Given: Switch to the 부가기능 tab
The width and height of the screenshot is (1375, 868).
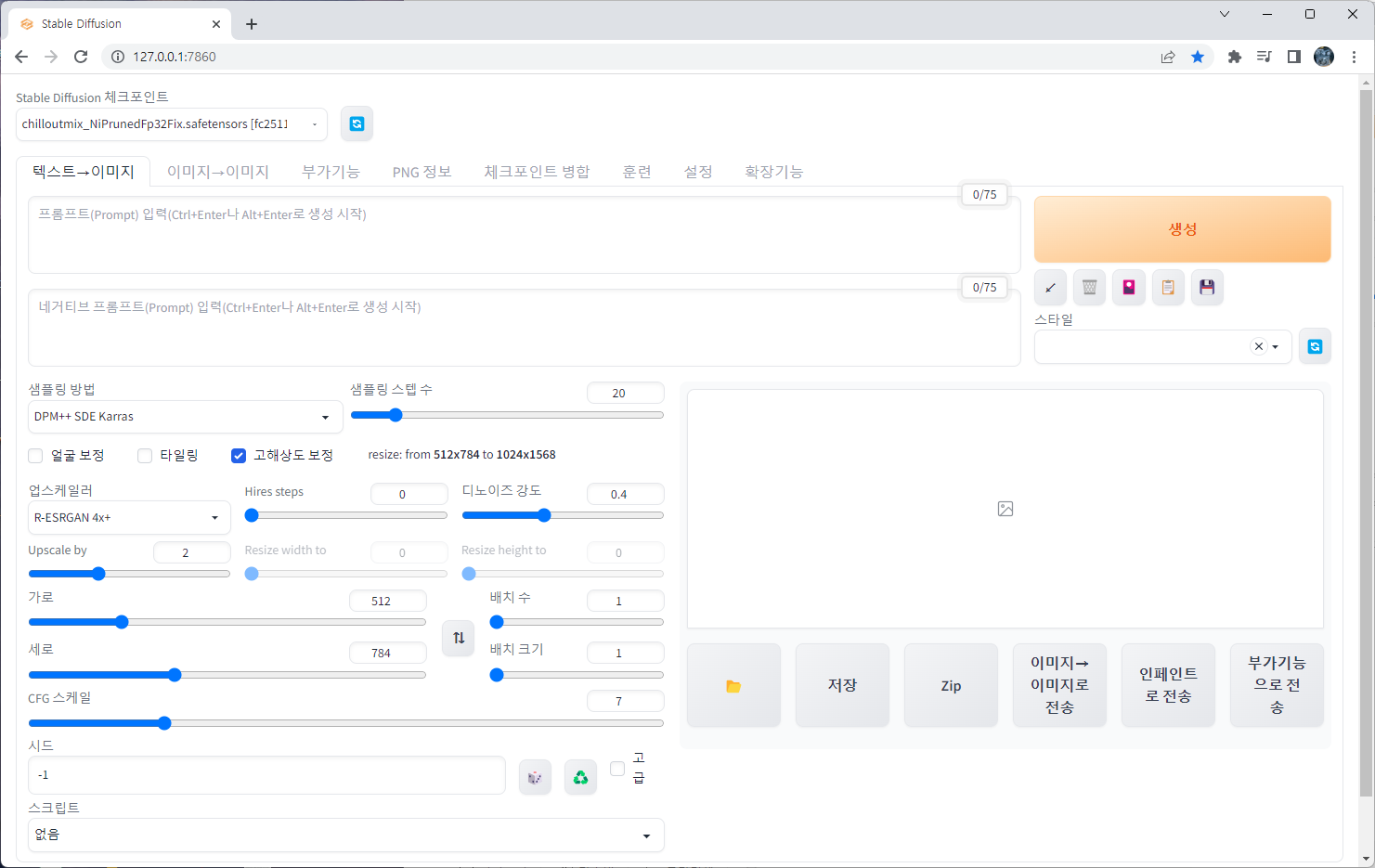Looking at the screenshot, I should coord(331,172).
